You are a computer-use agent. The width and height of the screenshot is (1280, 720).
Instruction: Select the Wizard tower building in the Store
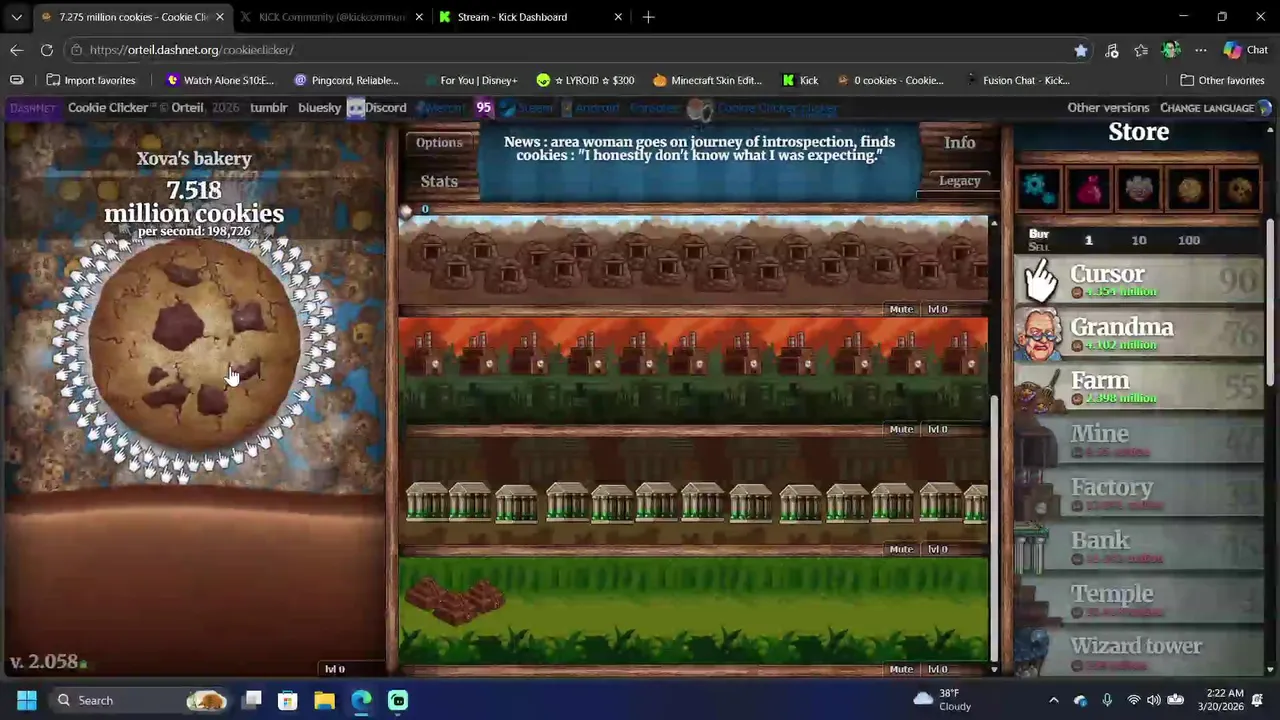click(x=1139, y=652)
